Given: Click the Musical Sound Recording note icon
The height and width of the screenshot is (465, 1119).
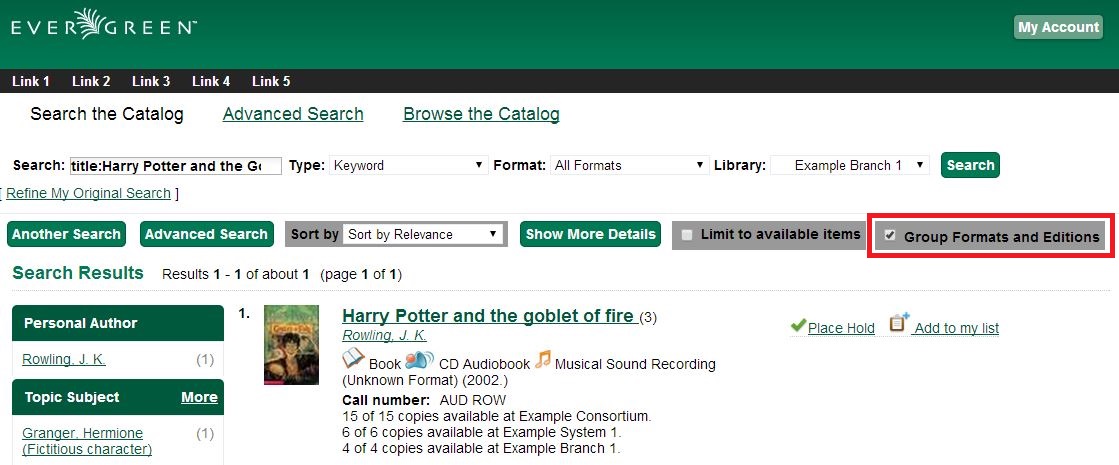Looking at the screenshot, I should [543, 359].
